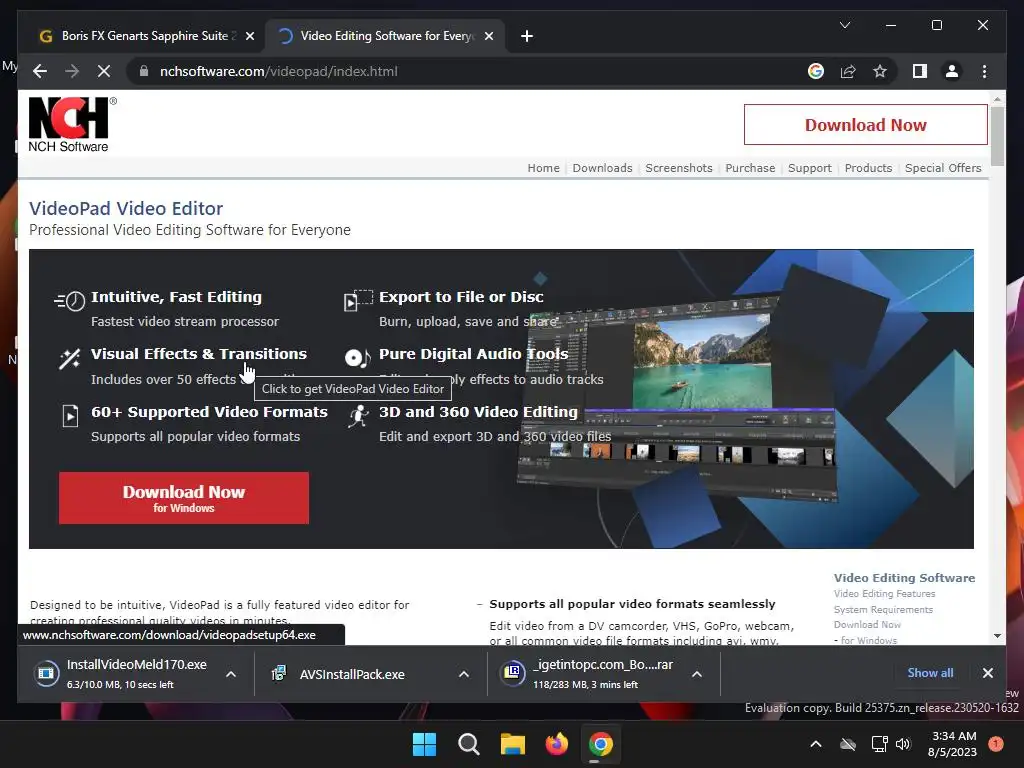Open Chrome's three-dot menu
This screenshot has height=768, width=1024.
(984, 71)
